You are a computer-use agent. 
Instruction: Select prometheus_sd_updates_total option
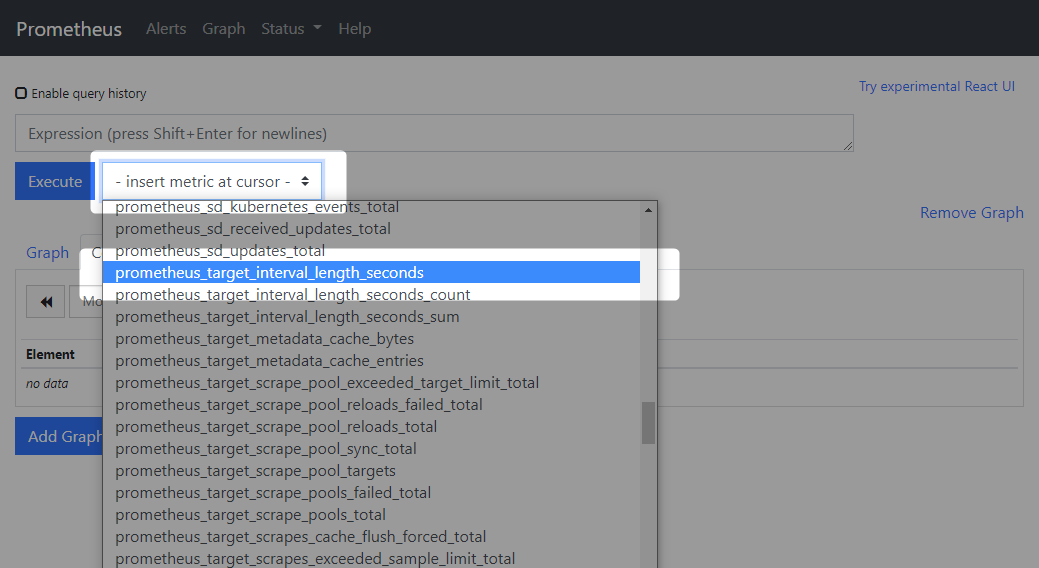click(x=371, y=251)
